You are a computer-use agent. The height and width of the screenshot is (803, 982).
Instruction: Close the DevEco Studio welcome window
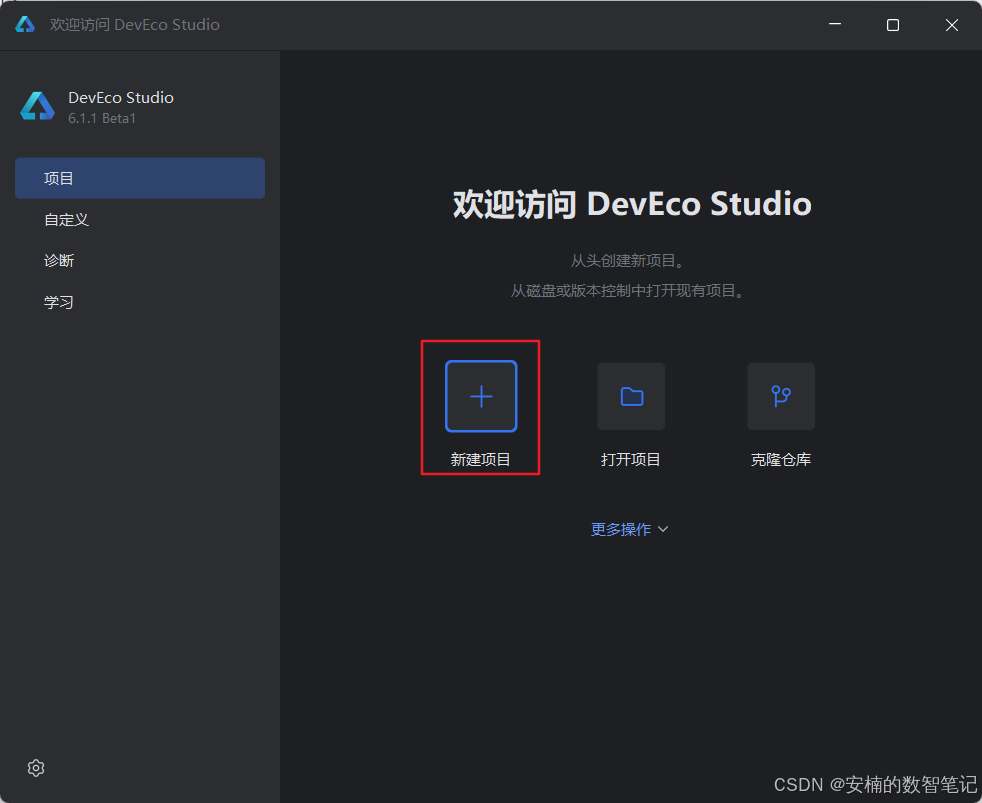951,24
